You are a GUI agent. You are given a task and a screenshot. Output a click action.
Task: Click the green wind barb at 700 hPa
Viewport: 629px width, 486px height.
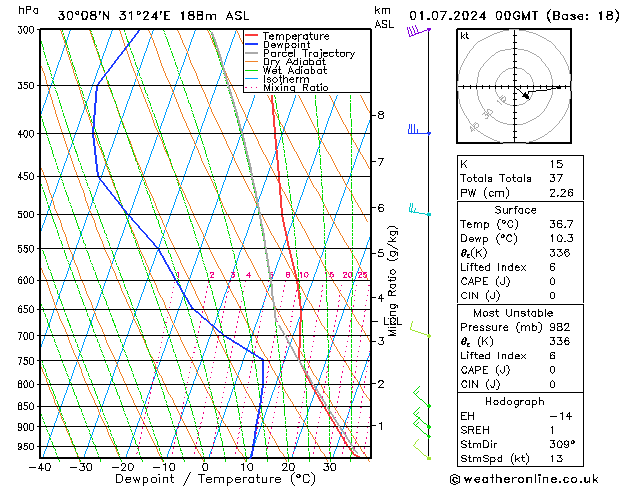(420, 330)
